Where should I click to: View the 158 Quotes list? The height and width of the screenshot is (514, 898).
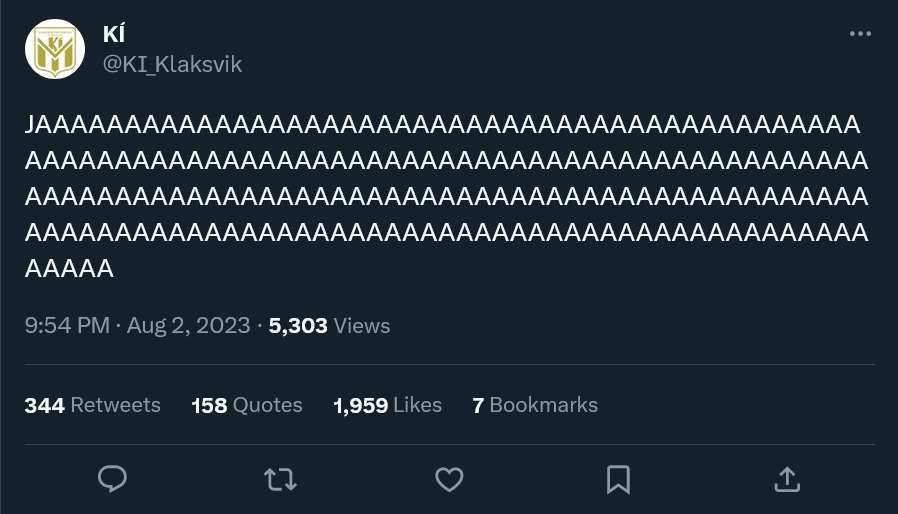tap(247, 405)
